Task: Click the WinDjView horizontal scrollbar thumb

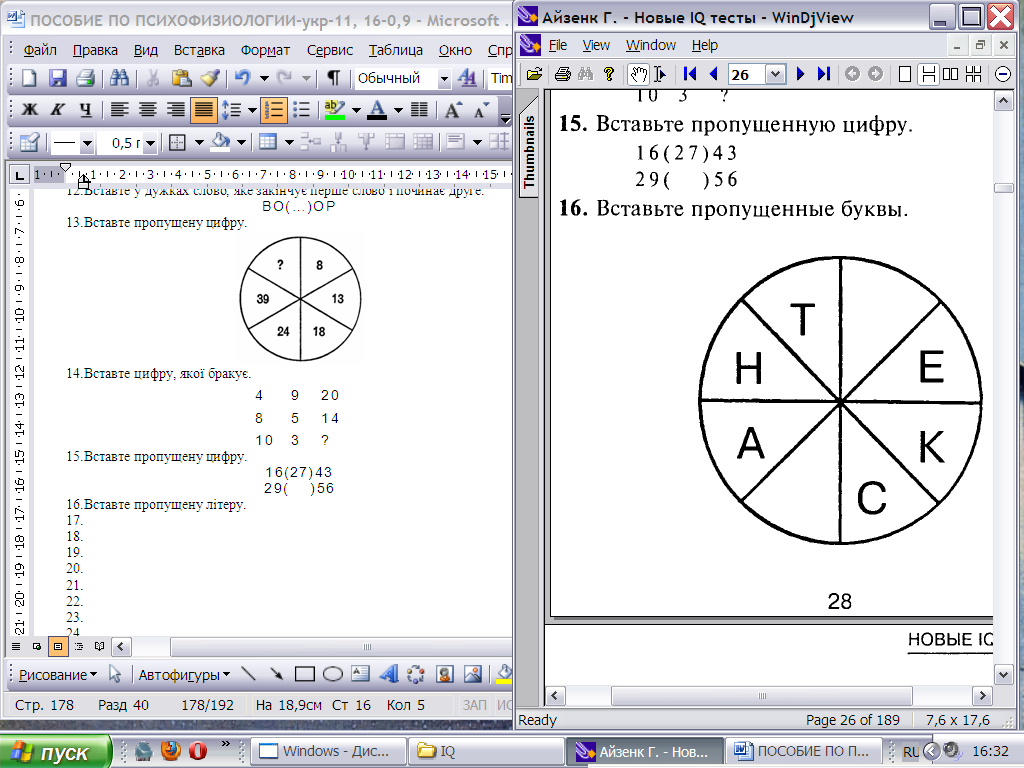Action: (761, 696)
